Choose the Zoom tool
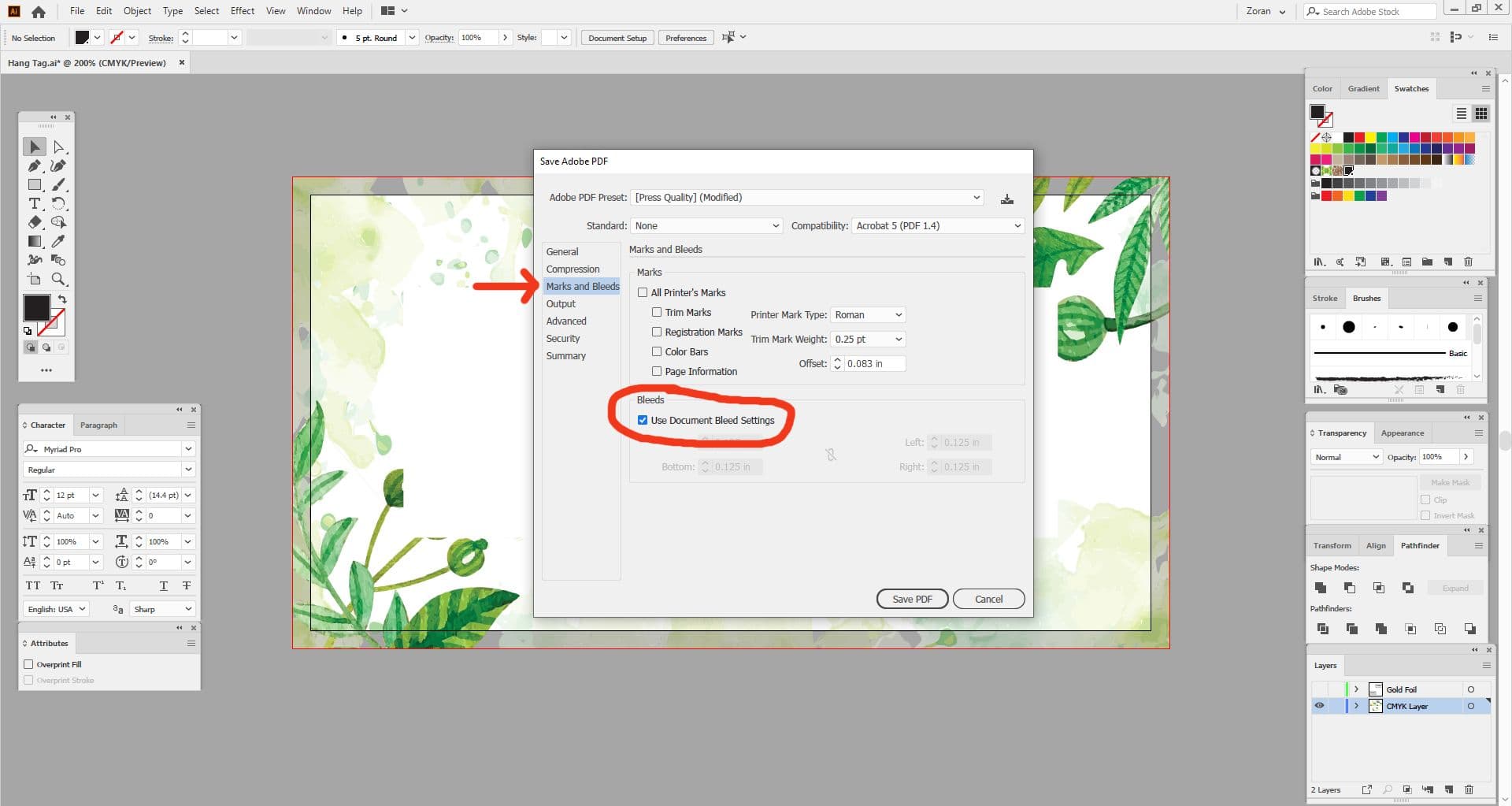 pos(58,279)
